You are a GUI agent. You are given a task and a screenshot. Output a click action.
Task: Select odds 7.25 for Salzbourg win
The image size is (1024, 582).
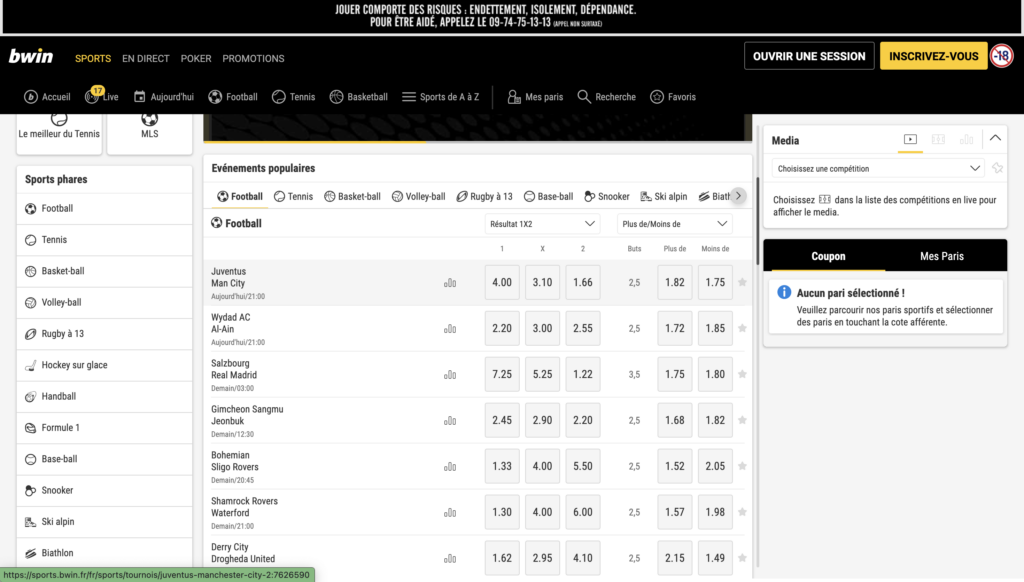502,374
